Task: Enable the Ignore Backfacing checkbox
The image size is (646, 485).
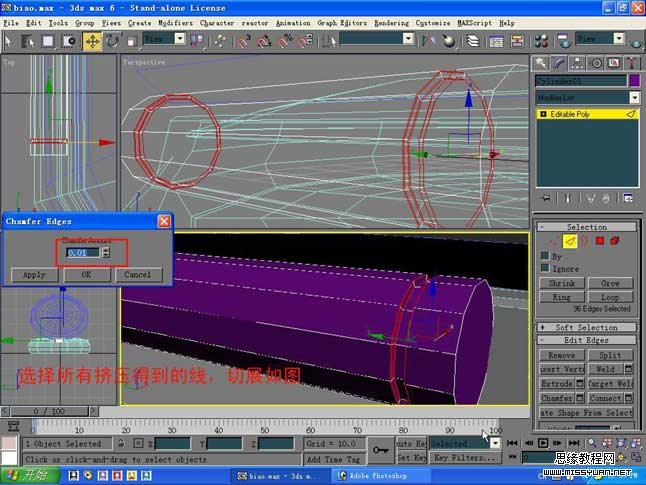Action: (545, 268)
